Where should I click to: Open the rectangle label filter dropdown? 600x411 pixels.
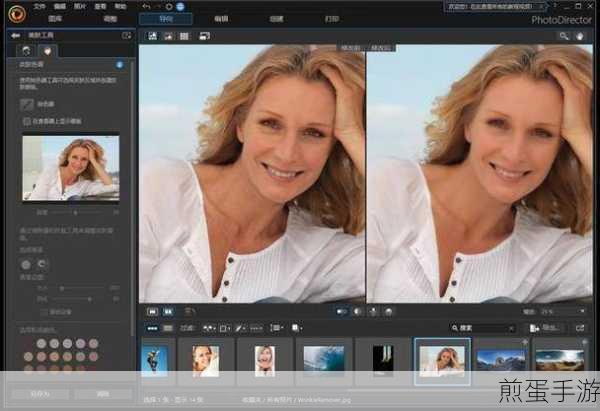[225, 328]
